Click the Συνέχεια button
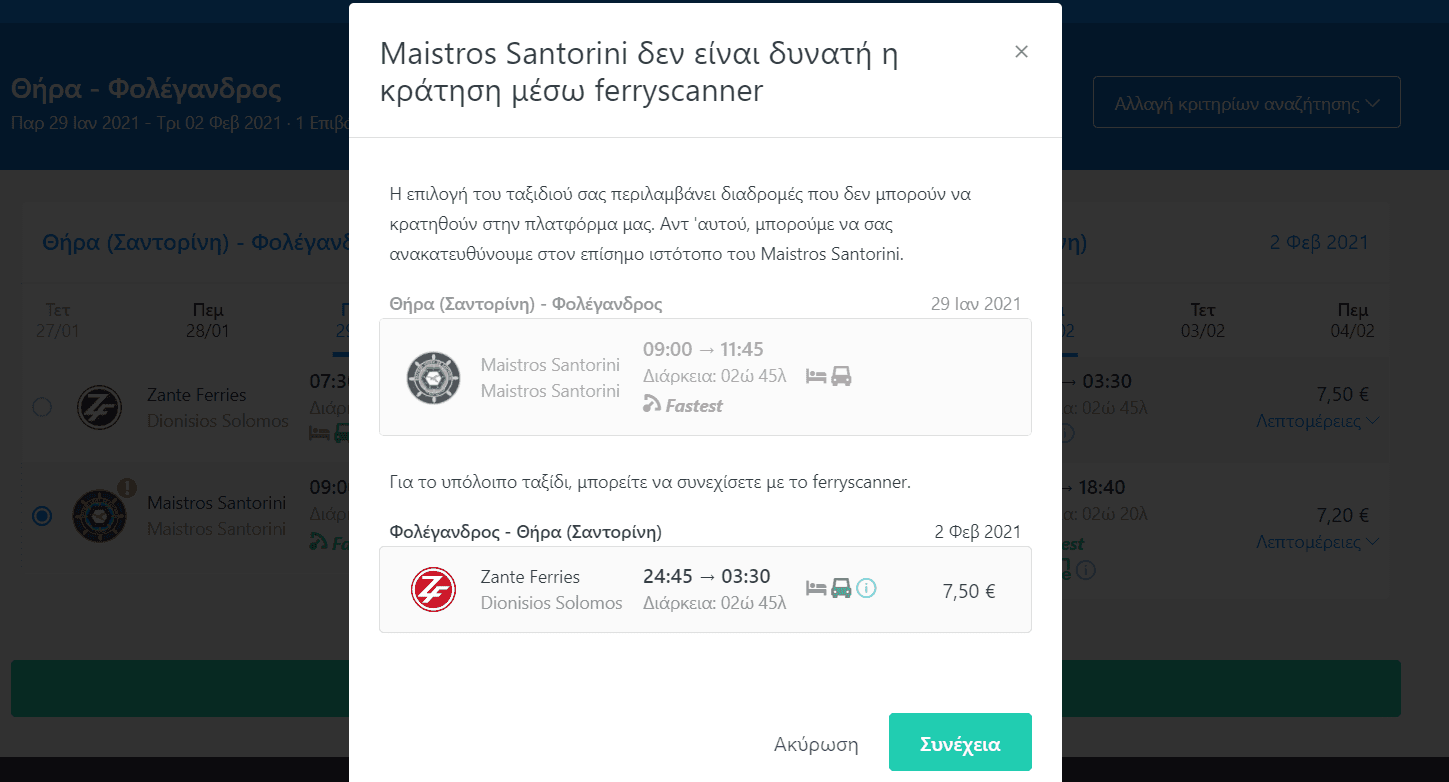1449x782 pixels. [x=959, y=744]
